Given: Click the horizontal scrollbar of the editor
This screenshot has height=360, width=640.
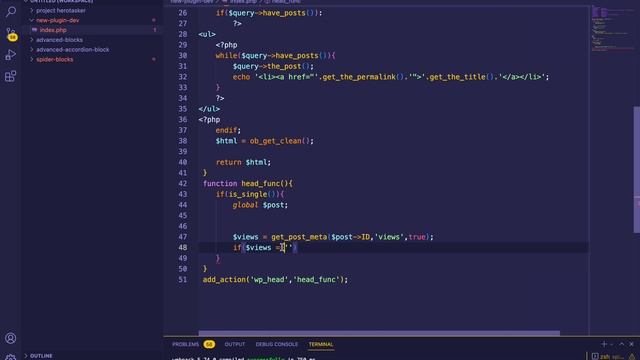Looking at the screenshot, I should point(379,333).
